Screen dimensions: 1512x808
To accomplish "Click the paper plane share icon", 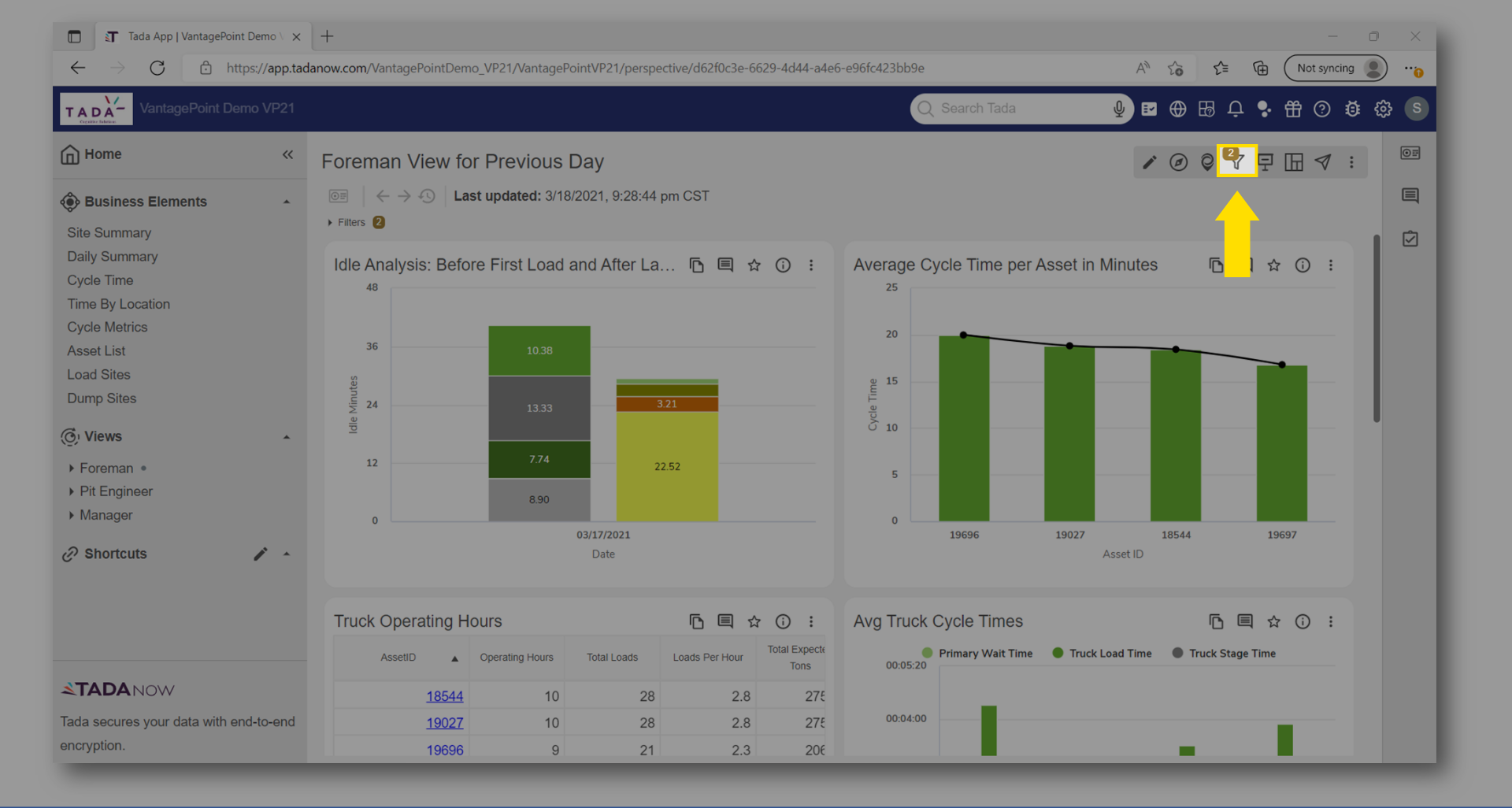I will (x=1323, y=162).
